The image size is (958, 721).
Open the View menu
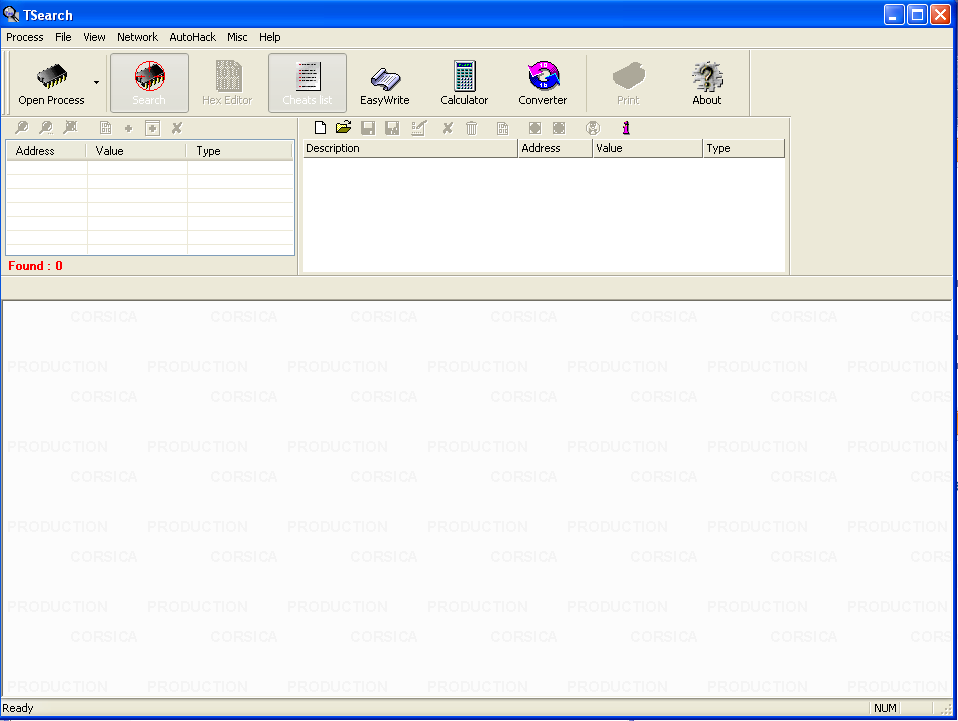tap(94, 37)
